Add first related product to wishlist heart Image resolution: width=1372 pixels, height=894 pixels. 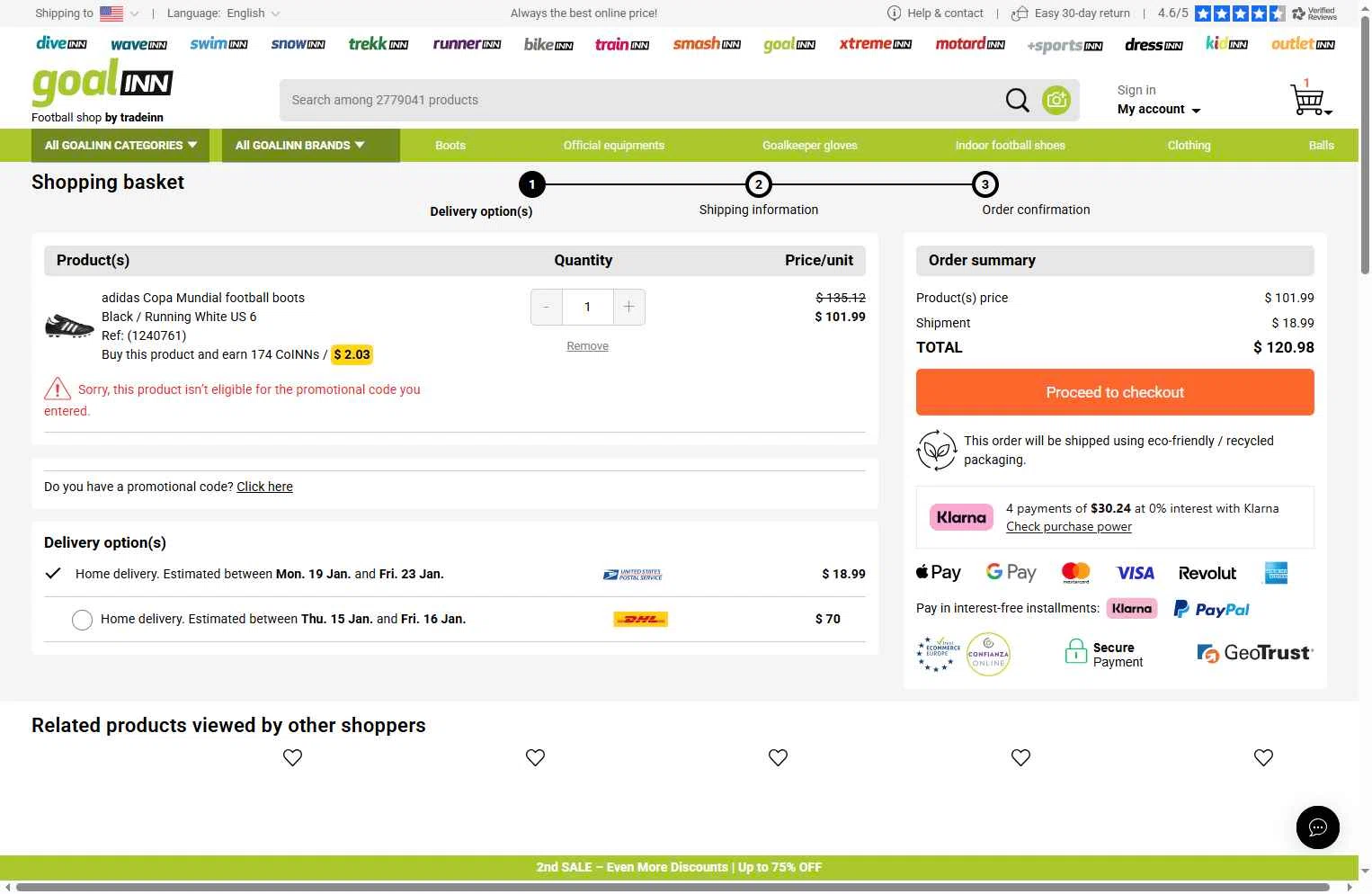pyautogui.click(x=292, y=757)
